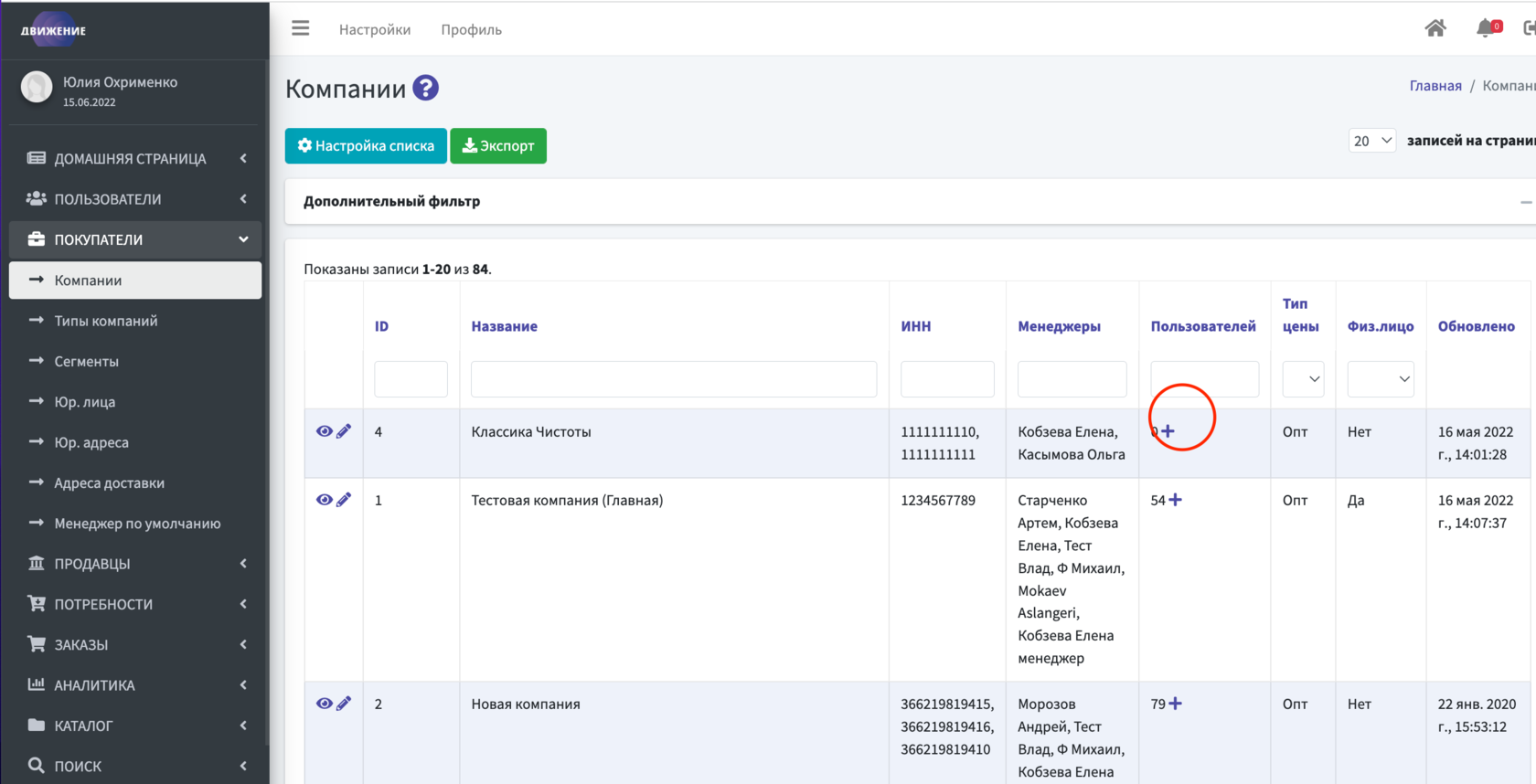
Task: View Тестовая компания (Главная) eye icon
Action: point(324,500)
